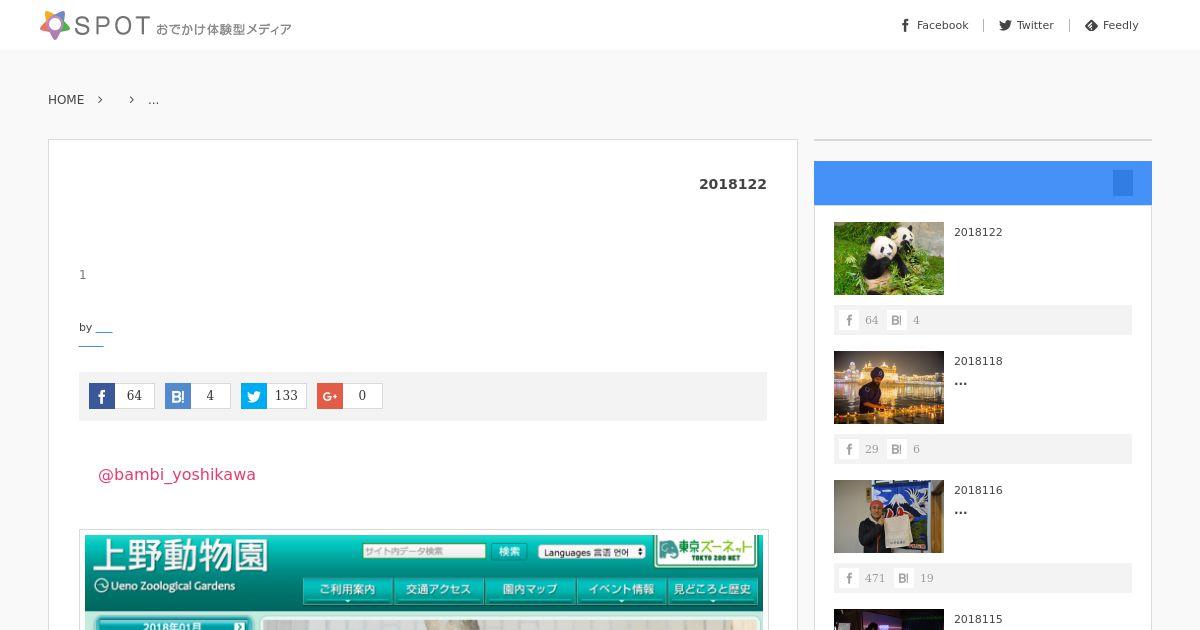
Task: Click the author name link after 'by'
Action: pyautogui.click(x=104, y=328)
